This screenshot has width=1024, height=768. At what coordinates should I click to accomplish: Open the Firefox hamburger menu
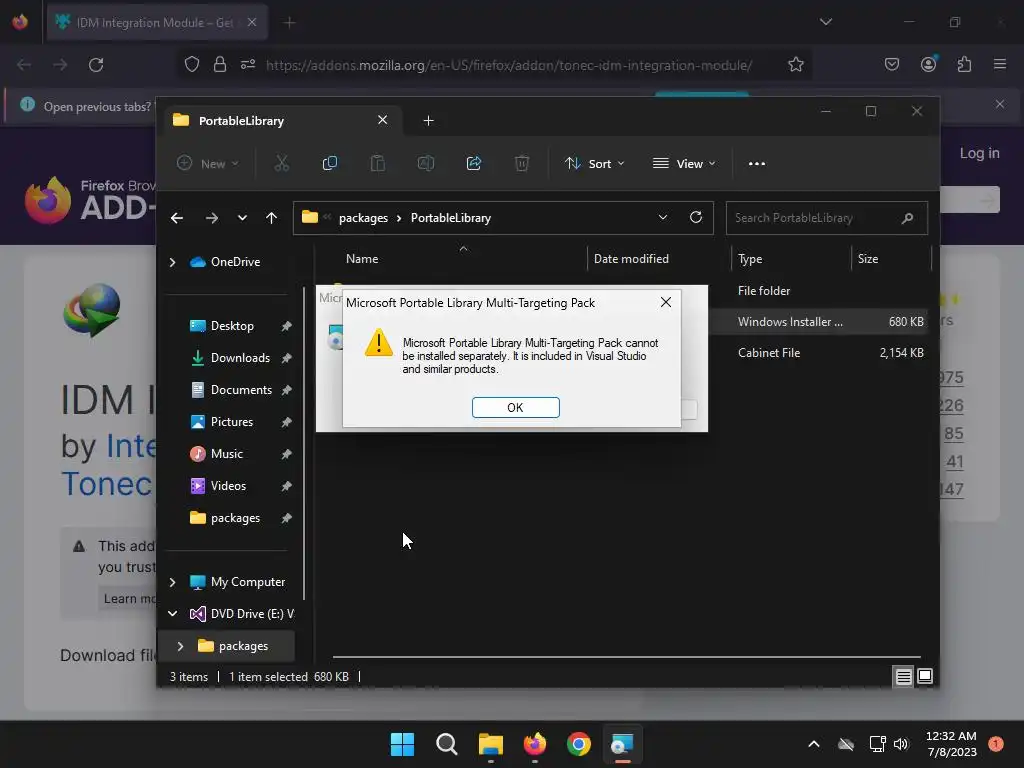pyautogui.click(x=1000, y=65)
